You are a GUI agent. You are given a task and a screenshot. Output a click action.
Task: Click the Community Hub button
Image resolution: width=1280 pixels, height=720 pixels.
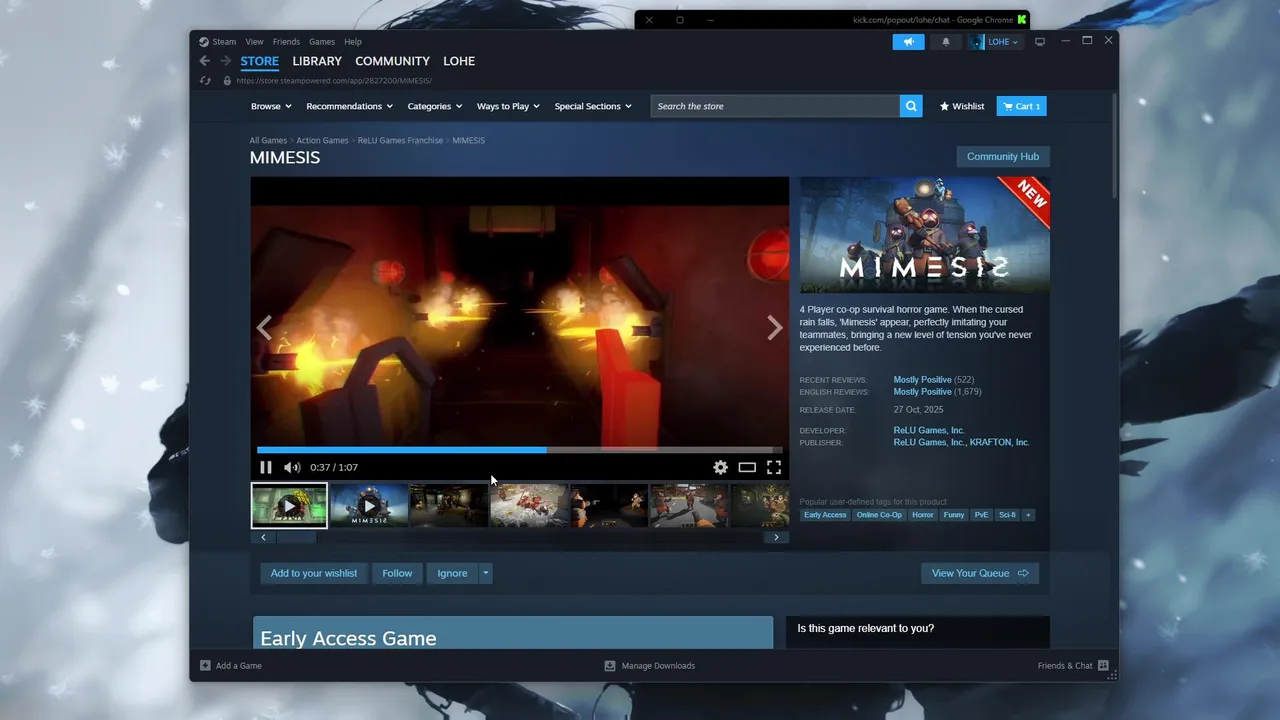click(1003, 157)
